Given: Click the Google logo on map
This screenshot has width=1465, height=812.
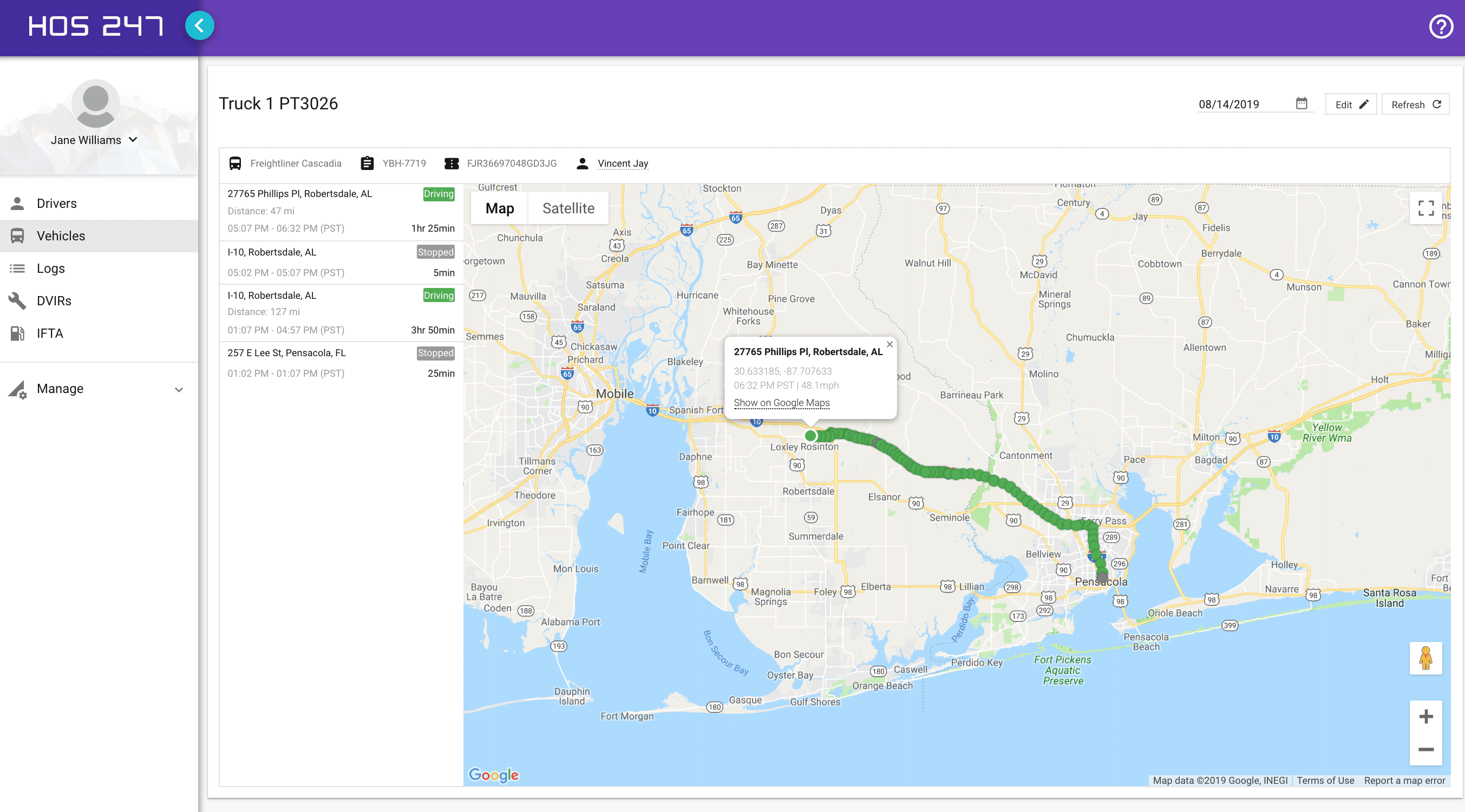Looking at the screenshot, I should coord(493,775).
